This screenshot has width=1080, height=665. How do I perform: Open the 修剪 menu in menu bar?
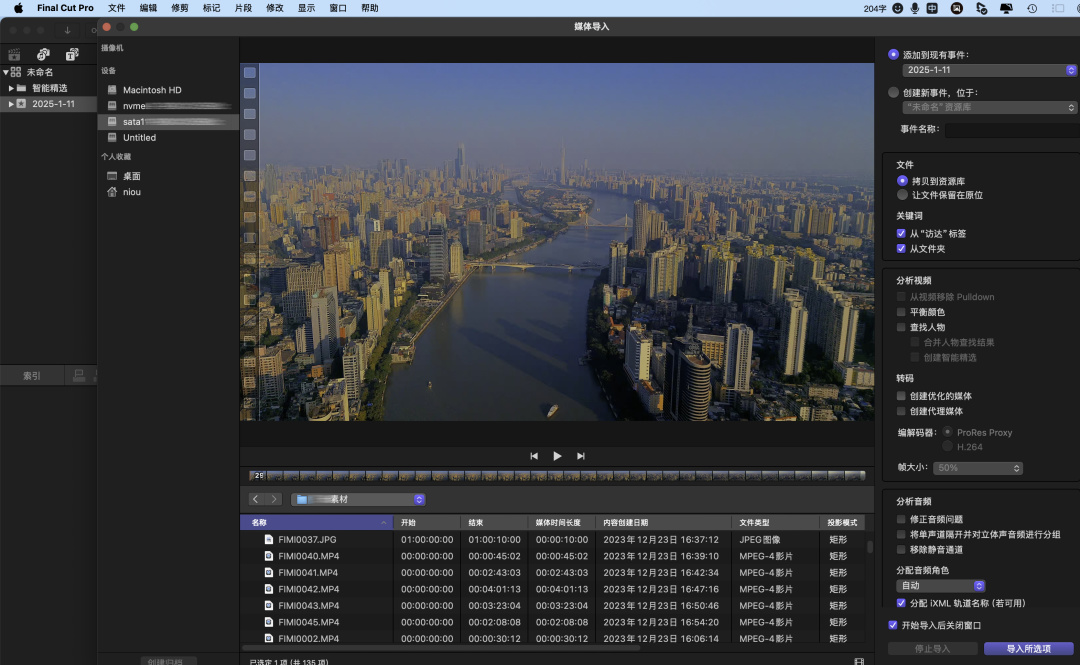pos(179,8)
